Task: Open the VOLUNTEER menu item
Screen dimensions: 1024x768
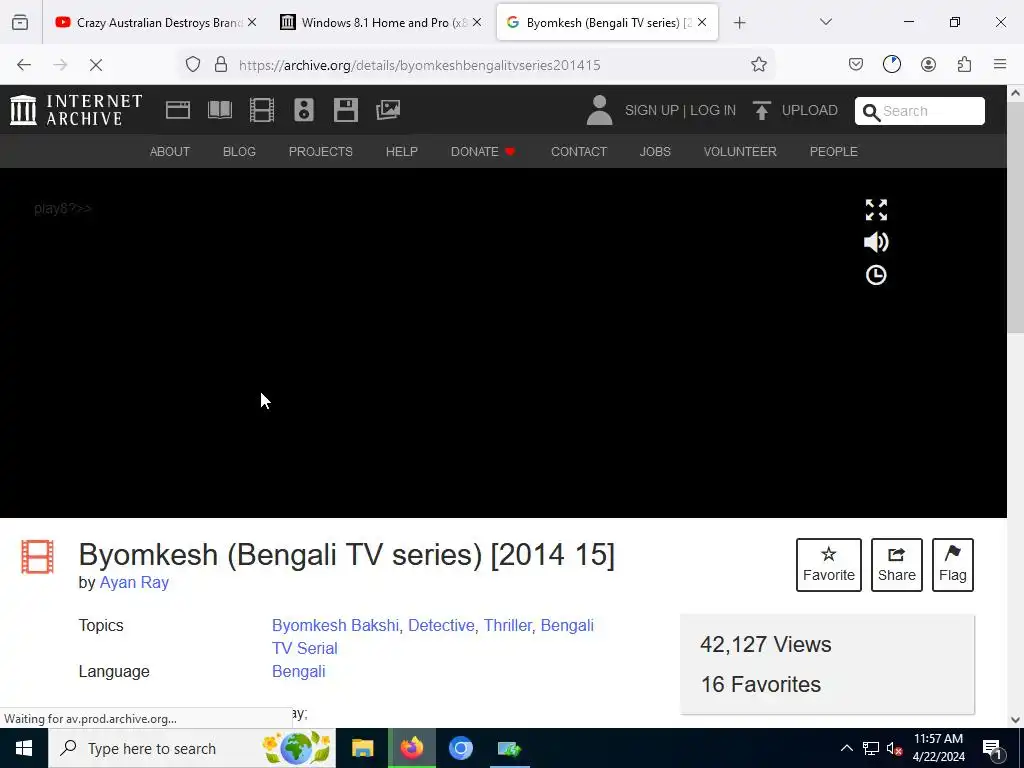Action: click(x=740, y=152)
